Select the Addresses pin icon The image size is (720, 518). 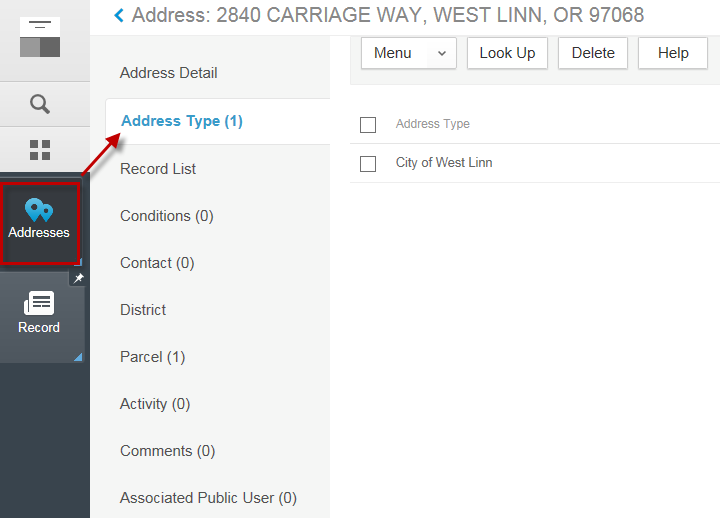(39, 211)
